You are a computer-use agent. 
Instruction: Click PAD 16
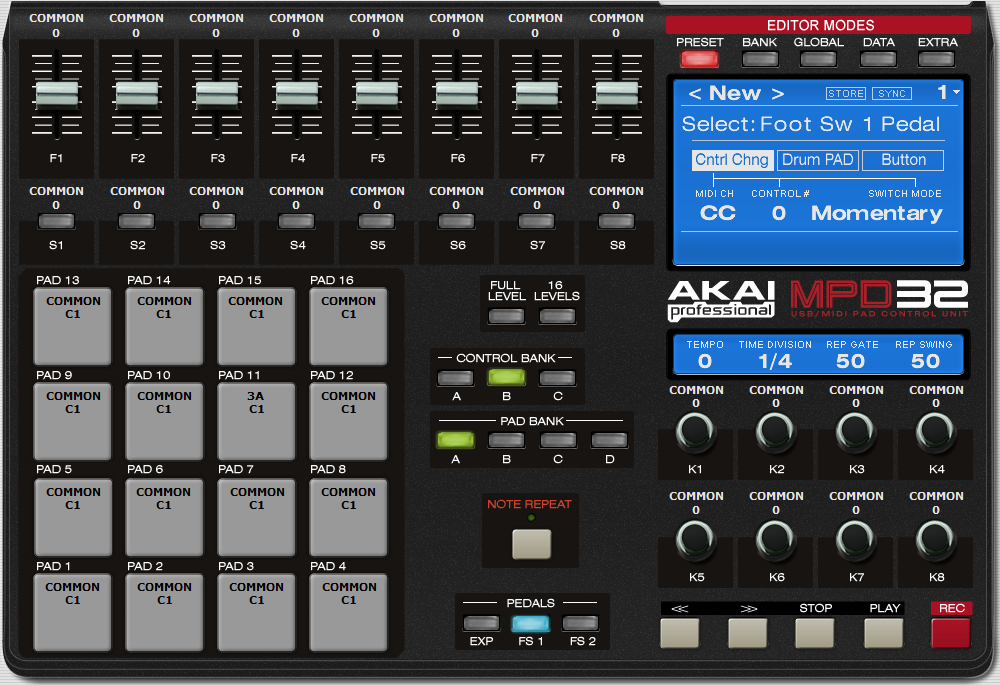(348, 327)
